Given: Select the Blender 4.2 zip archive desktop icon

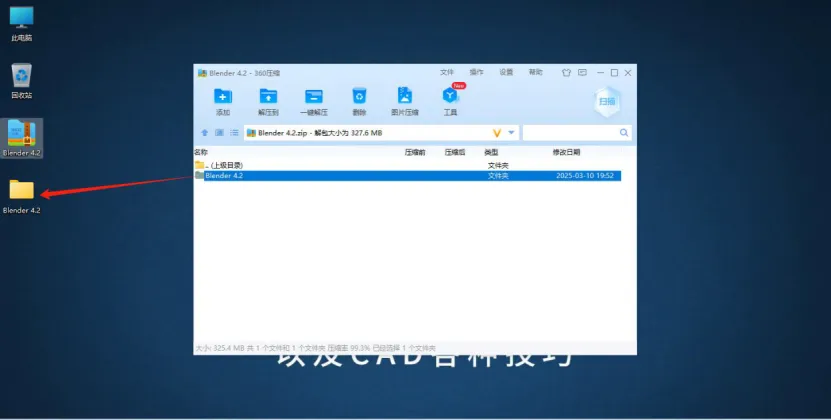Looking at the screenshot, I should (22, 138).
